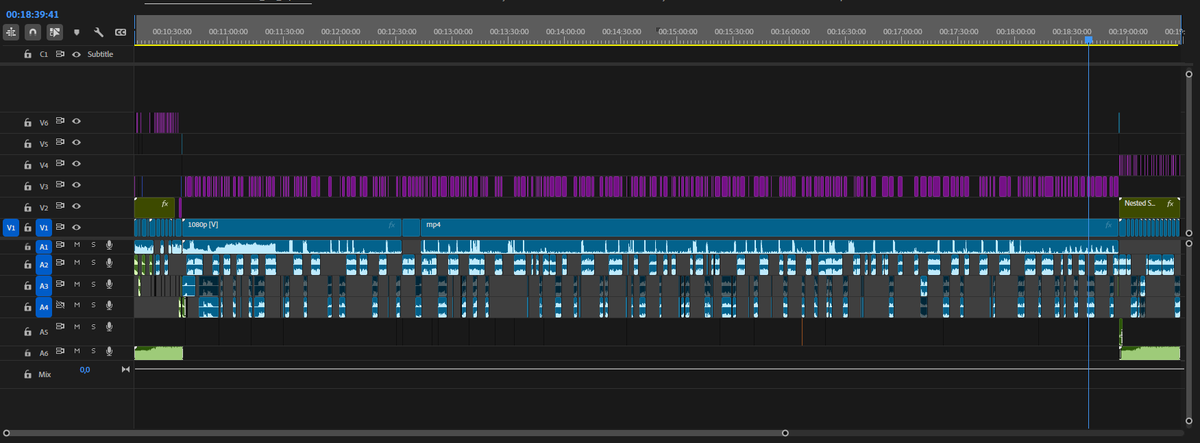Toggle lock on video track V6
Screen dimensions: 1200x443
pyautogui.click(x=28, y=122)
